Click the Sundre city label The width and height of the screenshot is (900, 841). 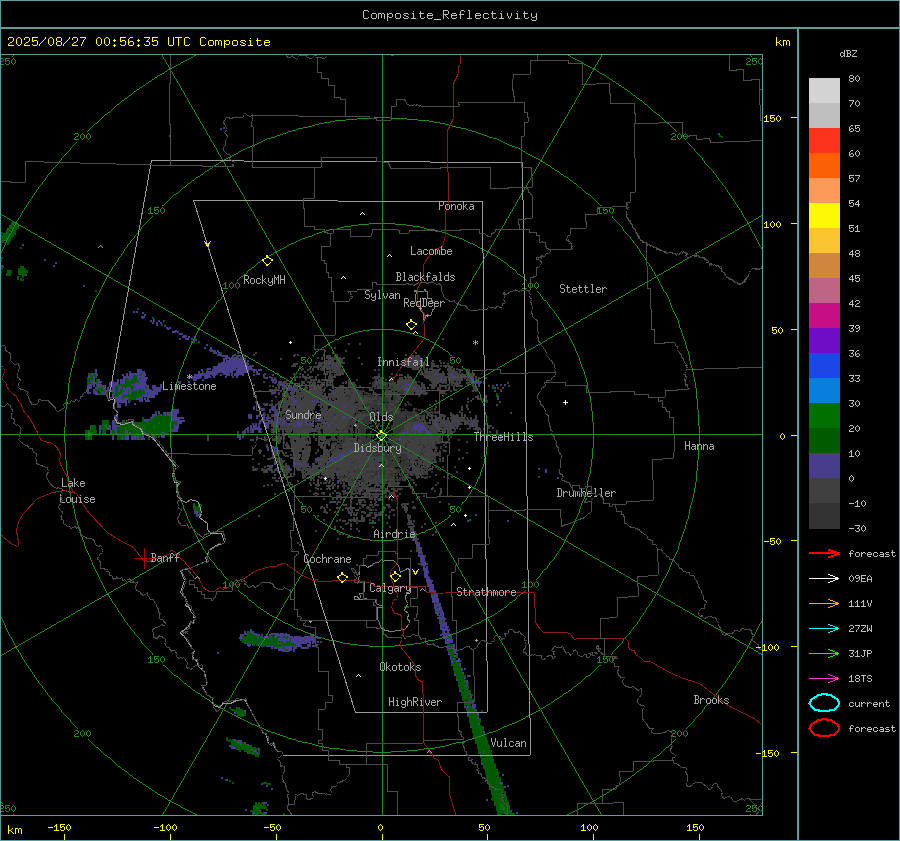click(x=303, y=415)
